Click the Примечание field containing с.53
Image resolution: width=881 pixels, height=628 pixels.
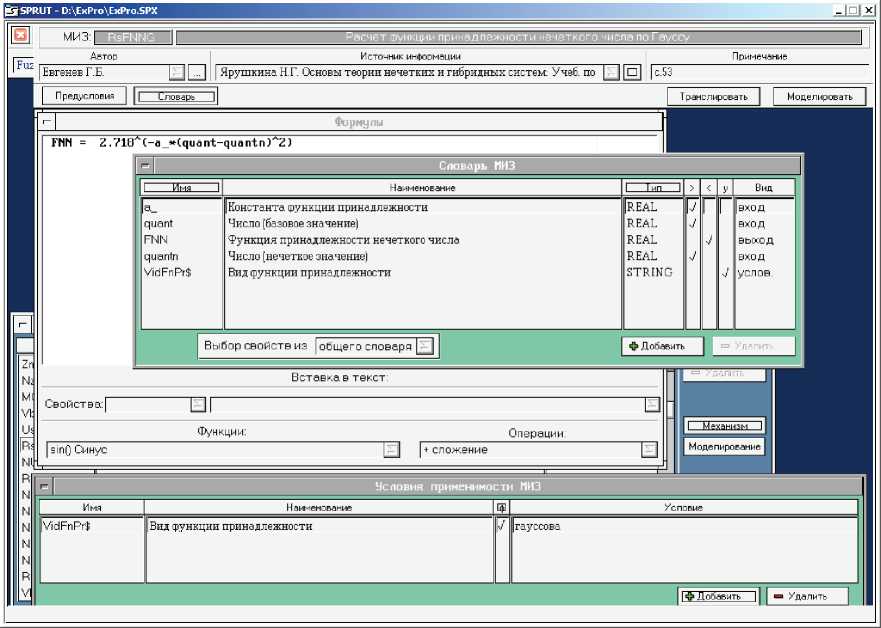tap(760, 72)
